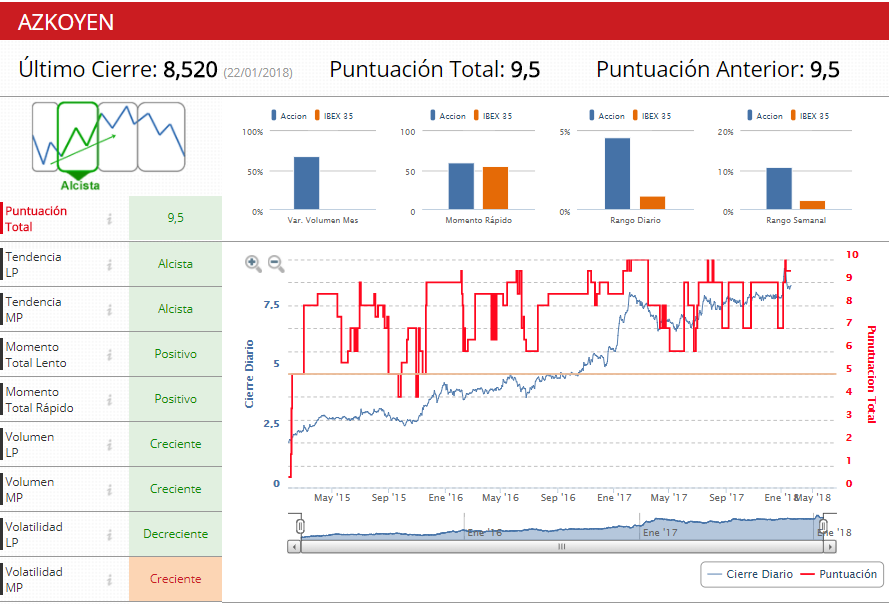This screenshot has width=891, height=604.
Task: Select Volatilidad LP value Decreciente
Action: [176, 534]
